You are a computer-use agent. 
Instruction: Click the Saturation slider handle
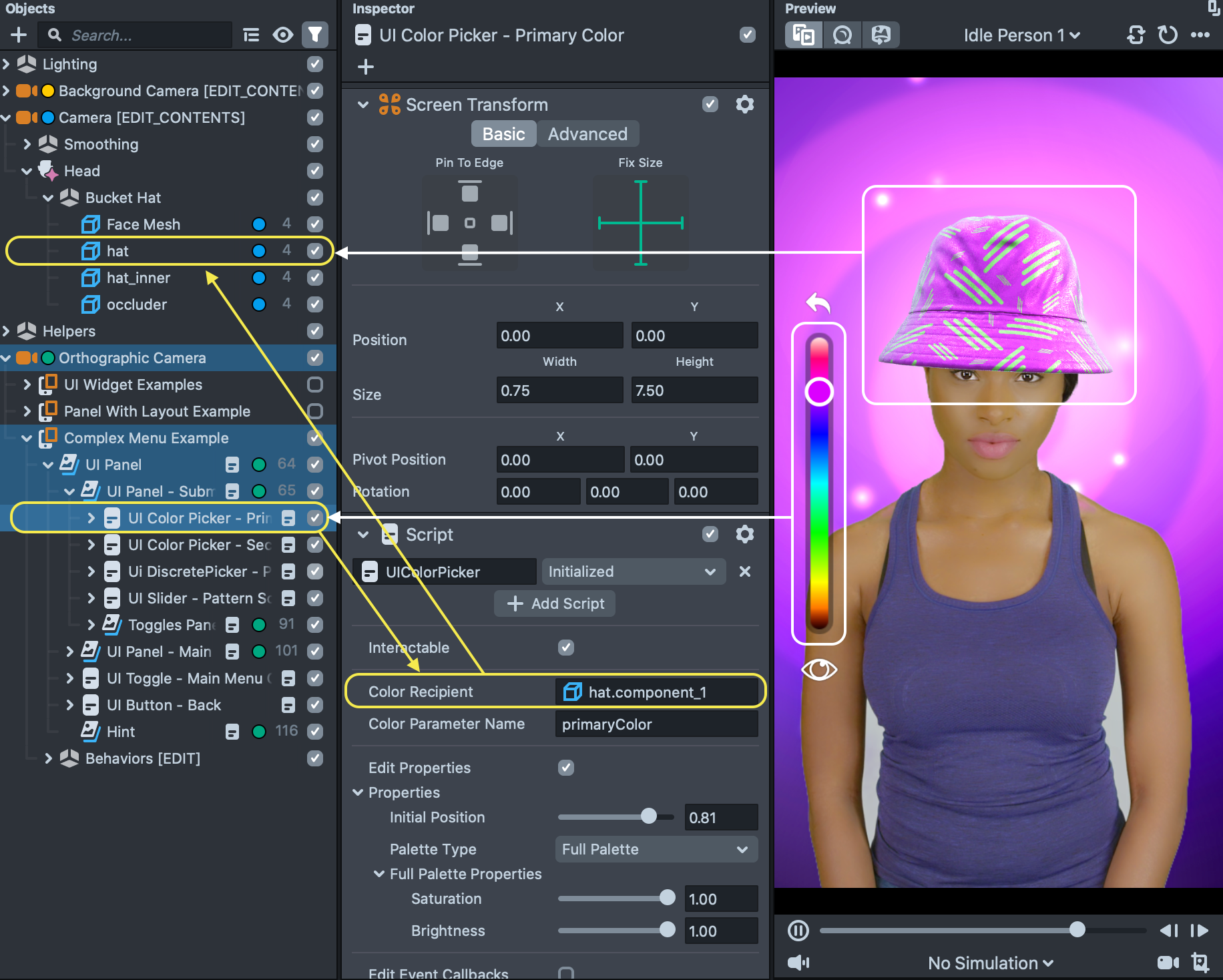pos(667,898)
